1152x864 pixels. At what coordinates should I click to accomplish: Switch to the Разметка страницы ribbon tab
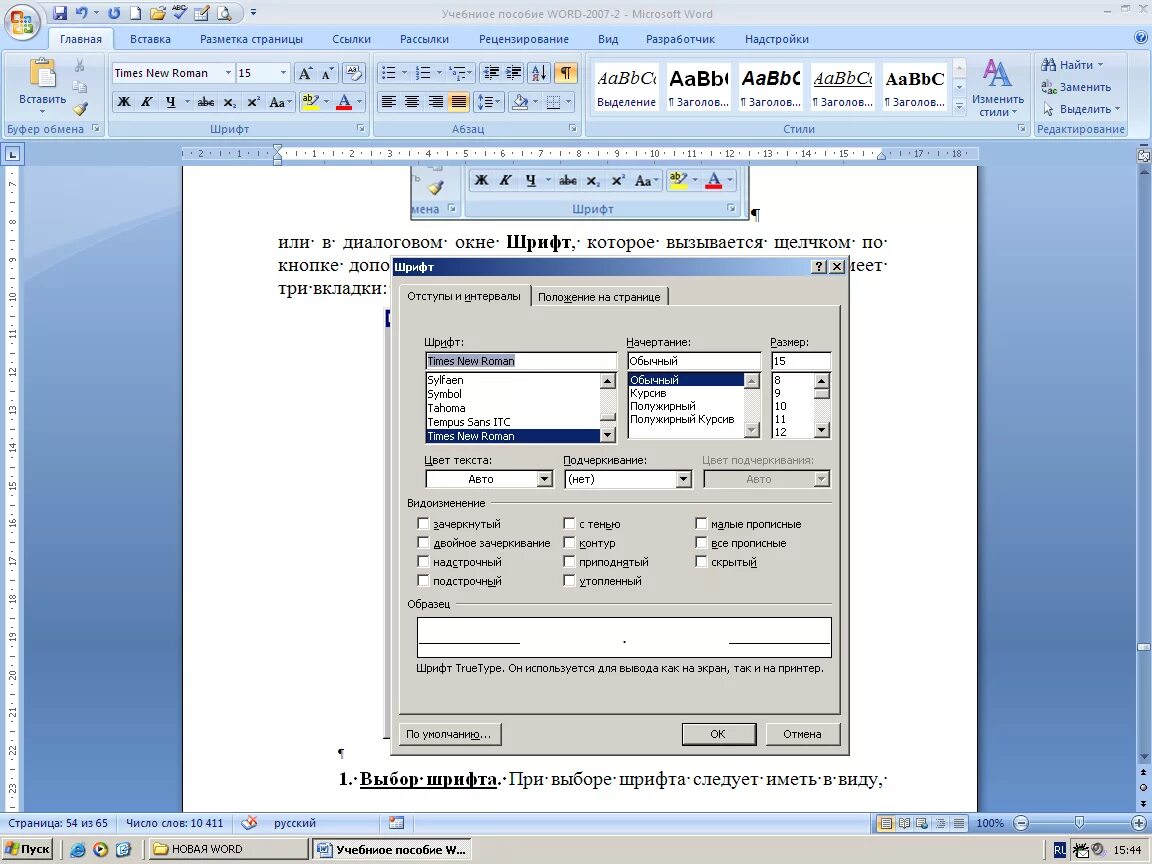pyautogui.click(x=251, y=39)
